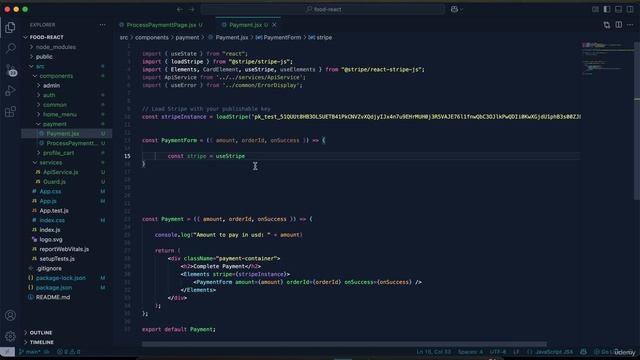Click the Go Back arrow in title bar

click(180, 9)
